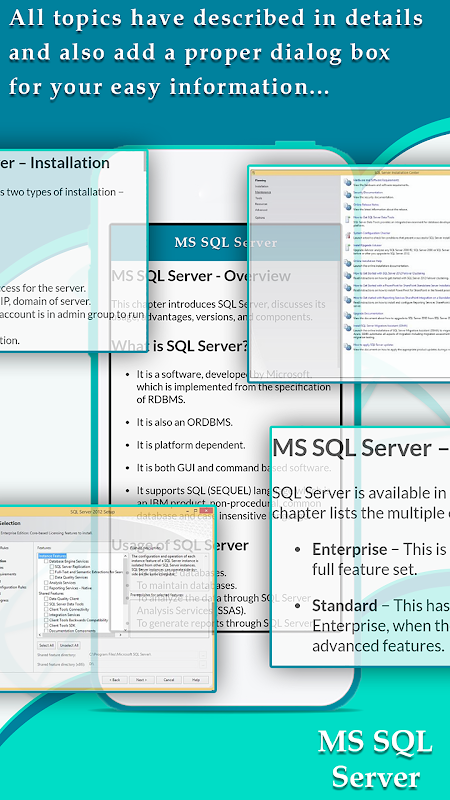The height and width of the screenshot is (800, 450).
Task: Click the Online Release Notes globe icon
Action: 347,207
